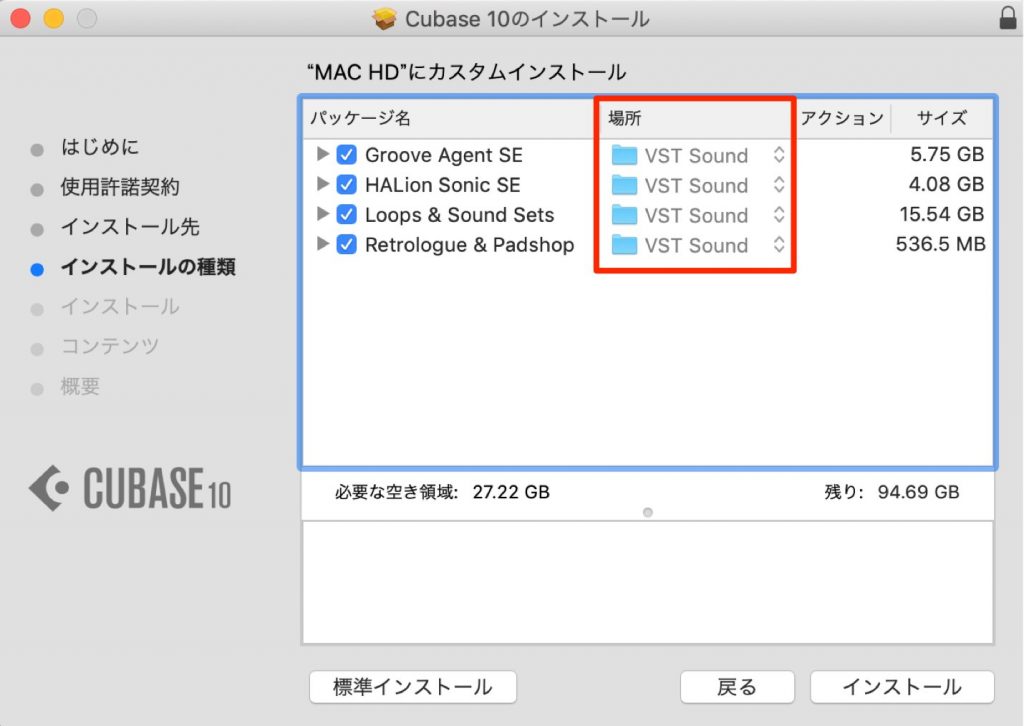Click the pane resize handle dot below the list
This screenshot has height=726, width=1024.
coord(647,512)
